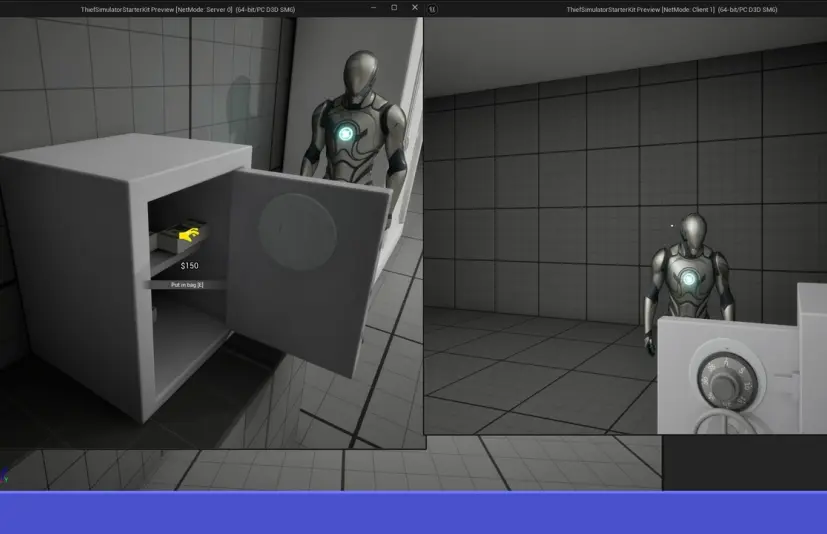This screenshot has height=534, width=827.
Task: Click the glowing chest light of Server view robot
Action: (x=346, y=134)
